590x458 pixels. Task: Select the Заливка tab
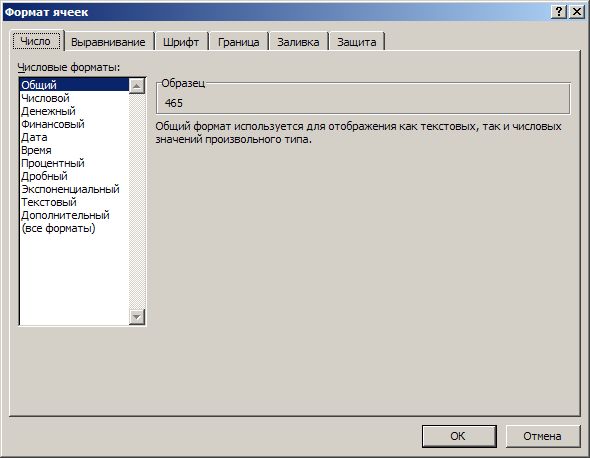(x=298, y=42)
